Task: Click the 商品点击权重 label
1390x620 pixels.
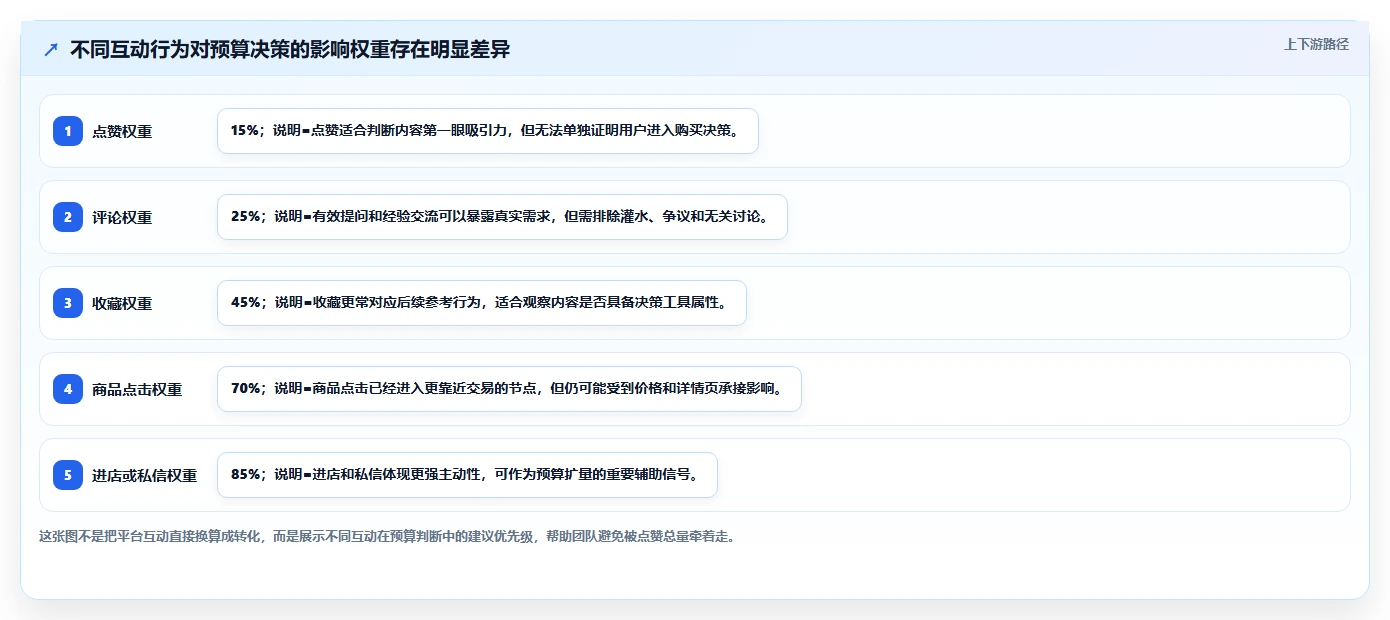Action: 137,389
